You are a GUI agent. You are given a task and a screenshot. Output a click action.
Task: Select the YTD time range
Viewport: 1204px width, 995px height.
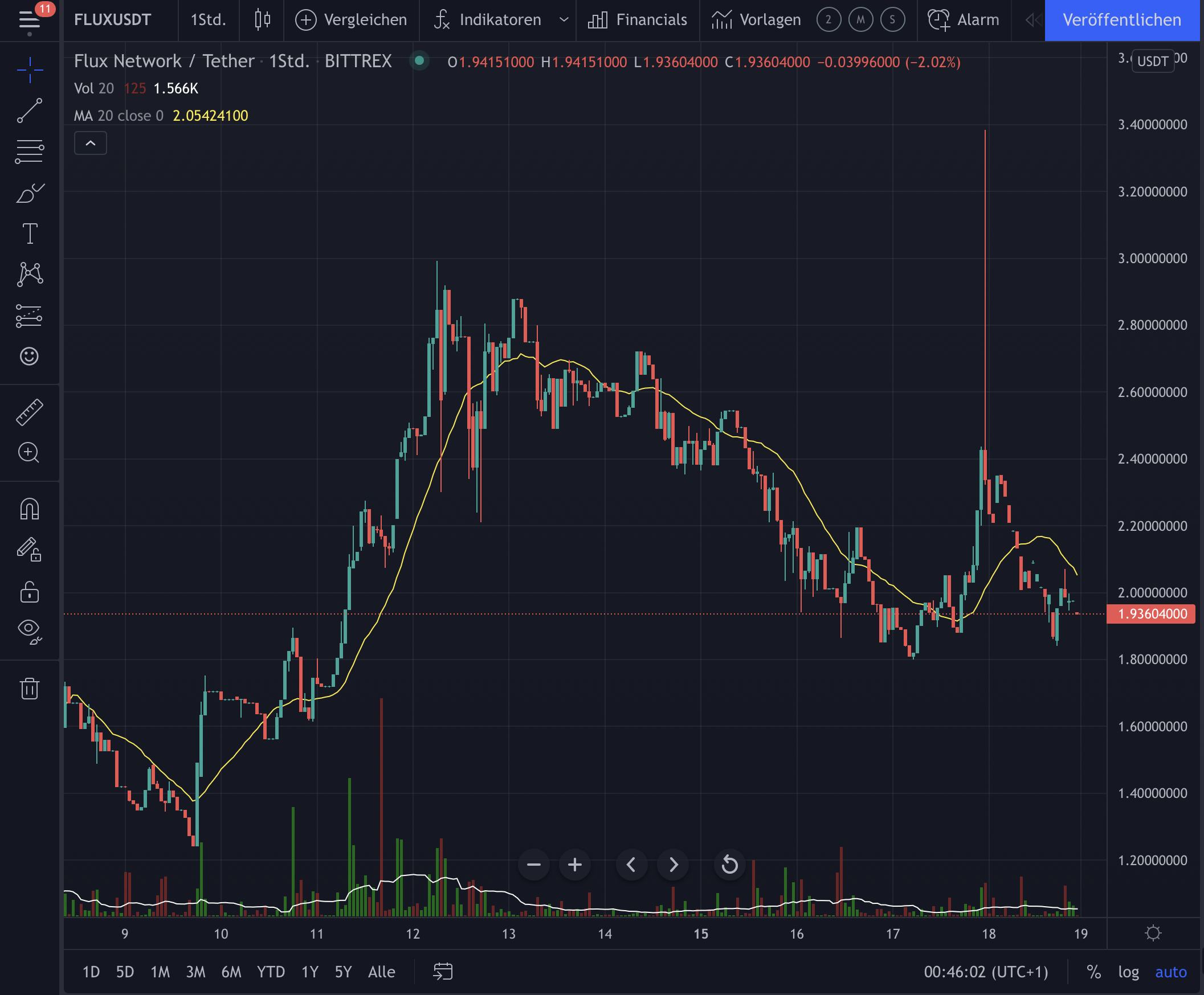coord(271,972)
